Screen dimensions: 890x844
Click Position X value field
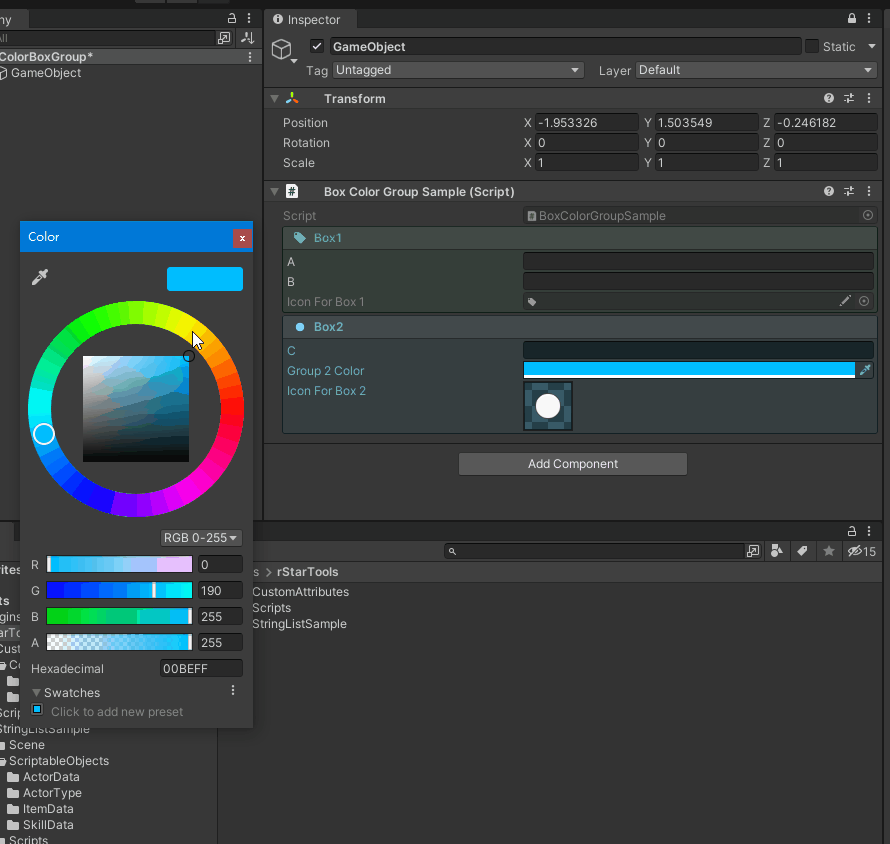click(586, 123)
